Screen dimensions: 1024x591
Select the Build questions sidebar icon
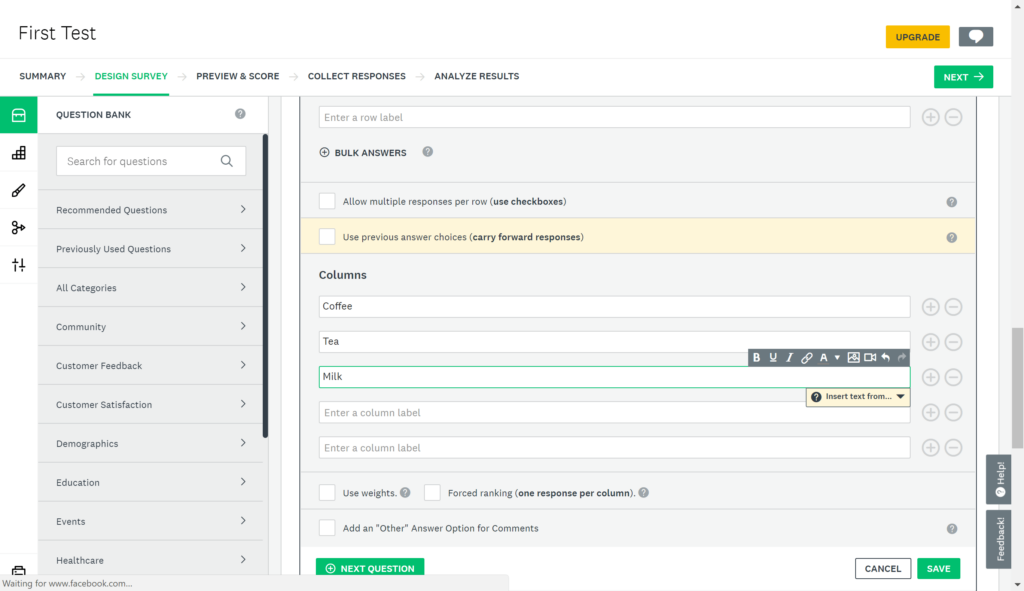tap(17, 152)
